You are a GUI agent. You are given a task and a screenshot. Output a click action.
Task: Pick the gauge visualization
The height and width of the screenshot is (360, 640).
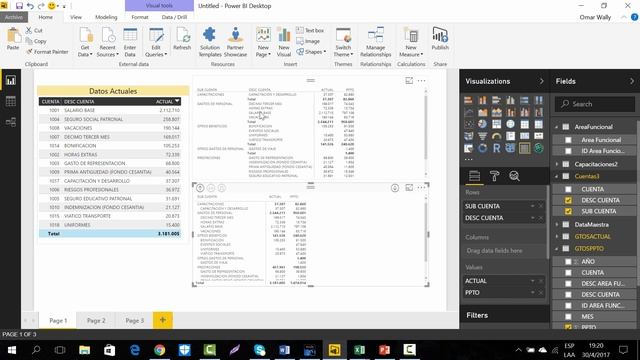tap(496, 136)
